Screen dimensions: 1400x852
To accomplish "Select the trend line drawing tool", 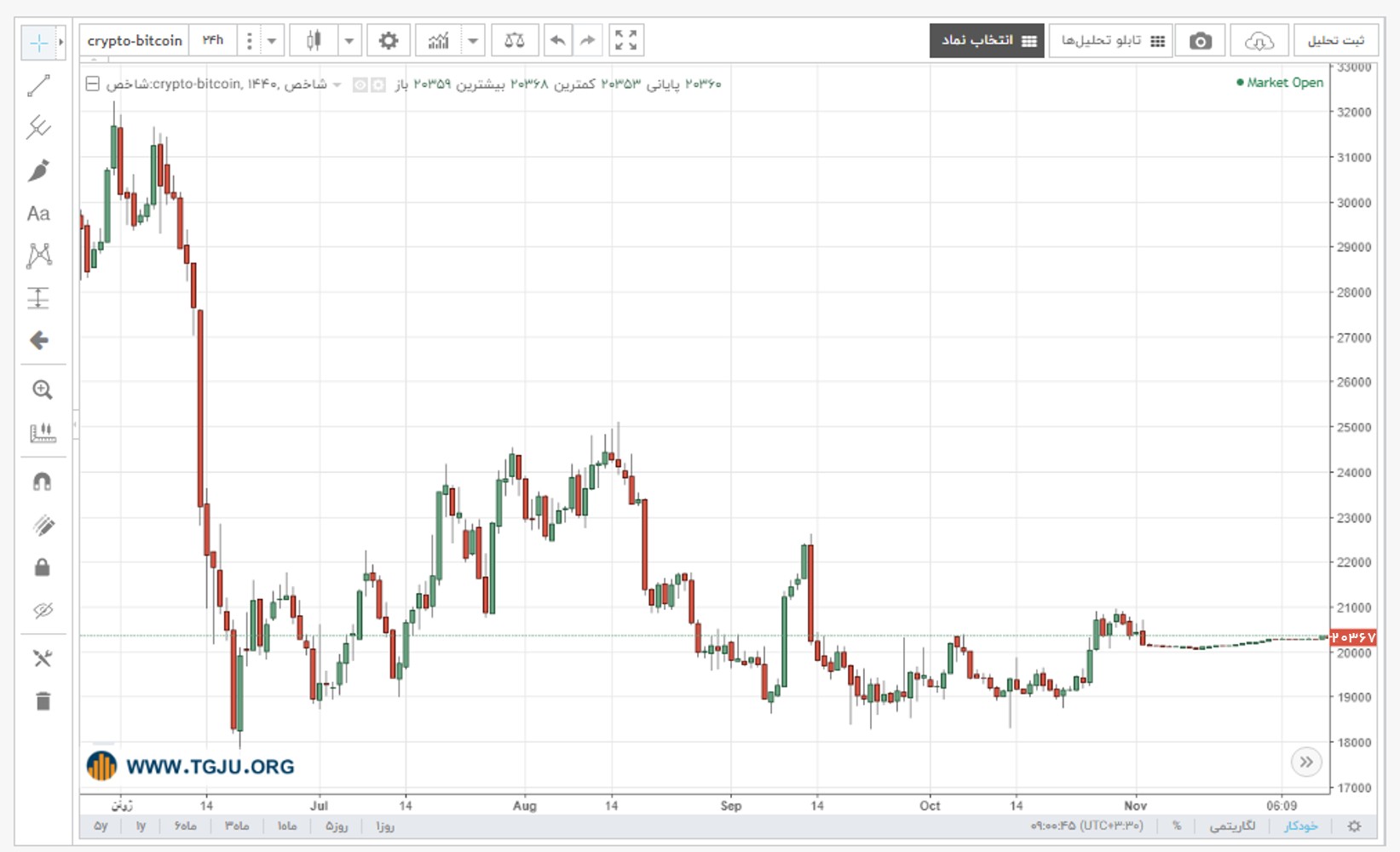I will point(38,85).
